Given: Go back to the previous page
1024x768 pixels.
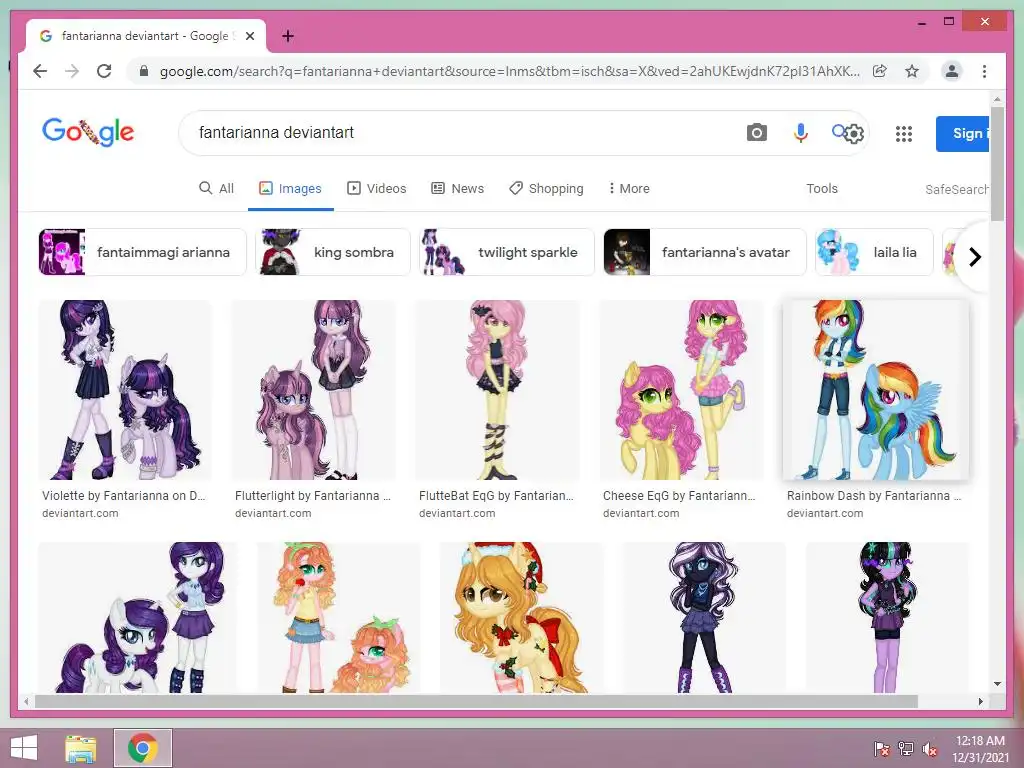Looking at the screenshot, I should point(40,71).
